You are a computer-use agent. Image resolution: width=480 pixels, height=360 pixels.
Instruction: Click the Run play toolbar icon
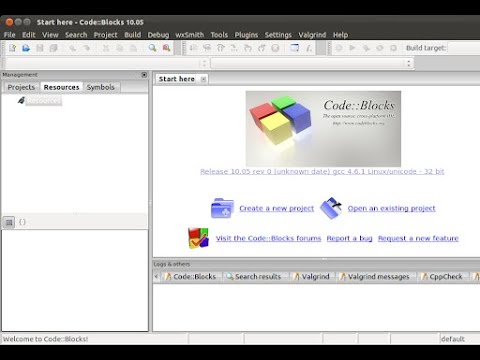tap(352, 48)
